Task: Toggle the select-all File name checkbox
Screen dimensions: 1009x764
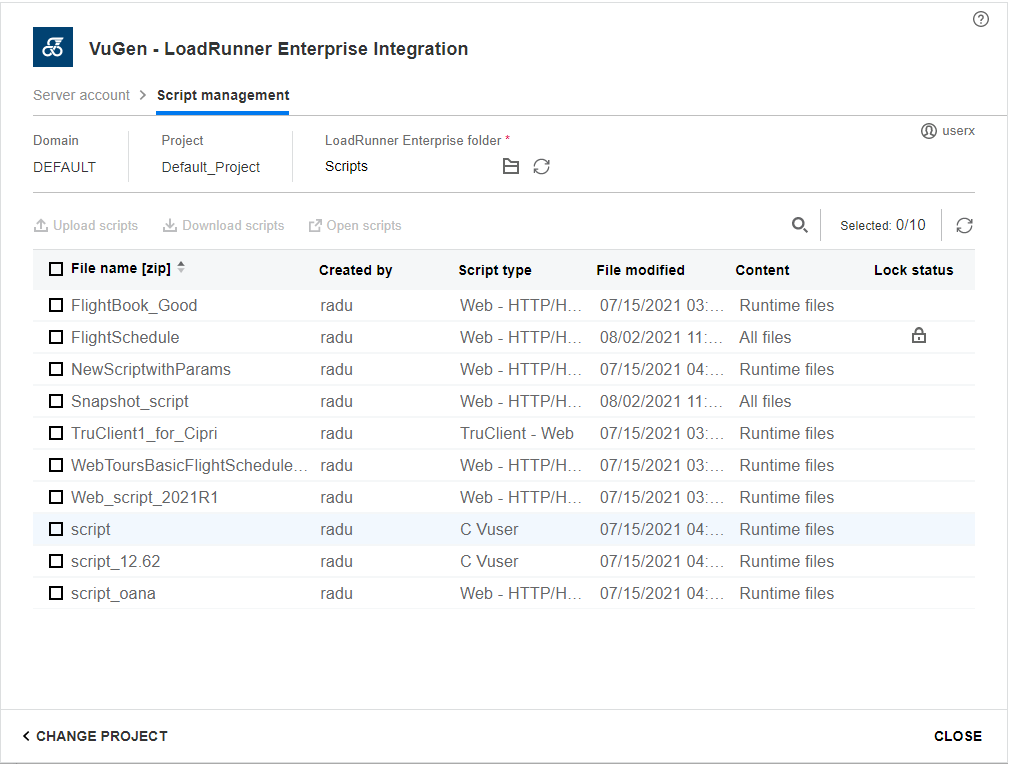Action: (x=56, y=269)
